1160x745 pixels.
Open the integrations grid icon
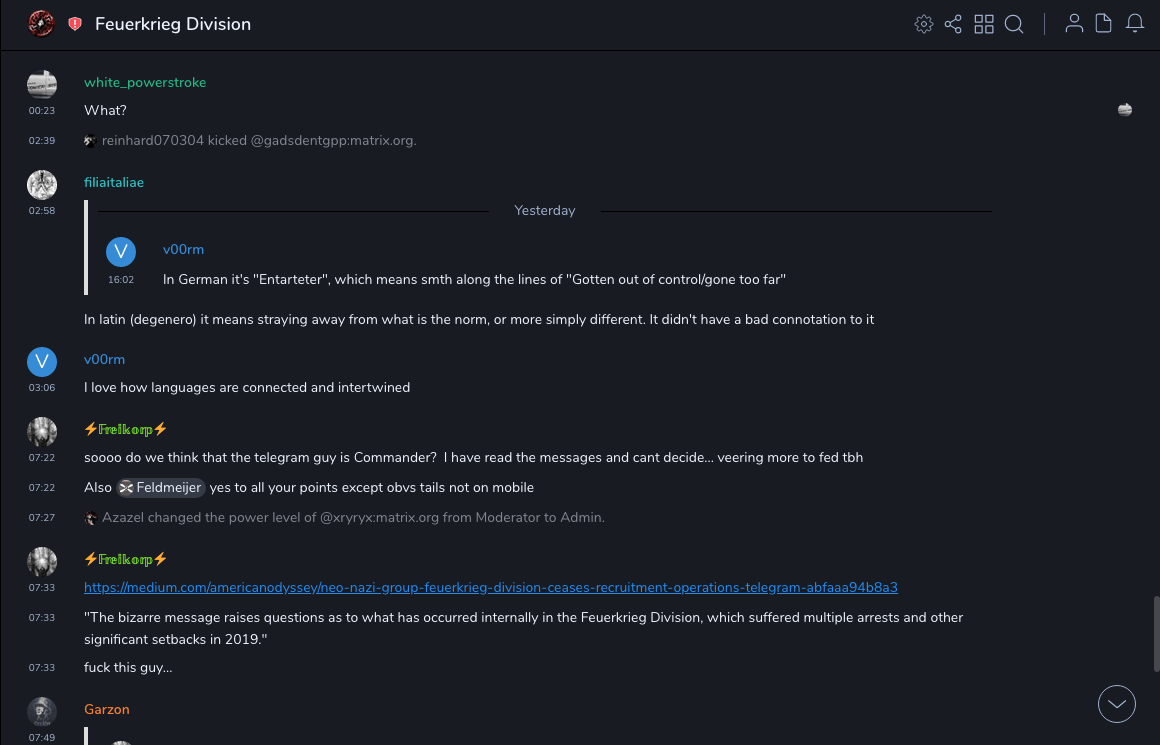[984, 24]
